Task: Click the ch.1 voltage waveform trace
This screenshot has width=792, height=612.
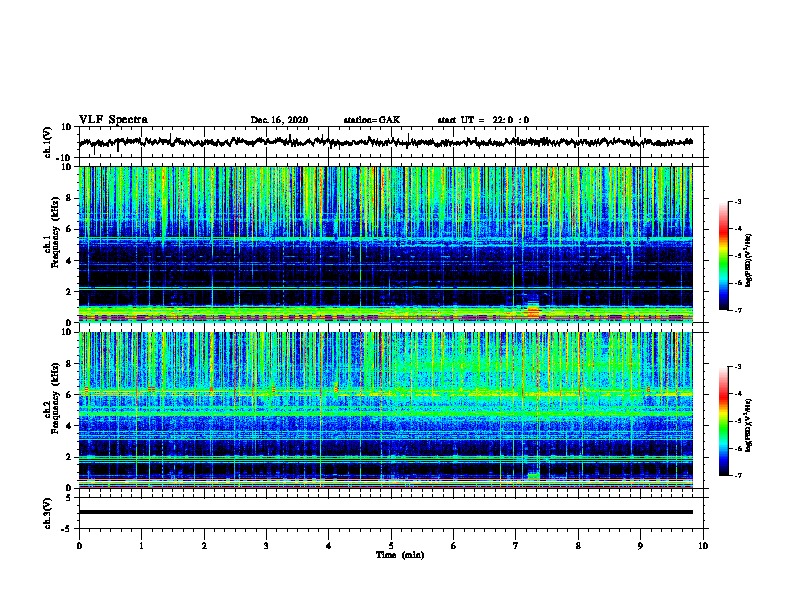Action: pyautogui.click(x=385, y=142)
